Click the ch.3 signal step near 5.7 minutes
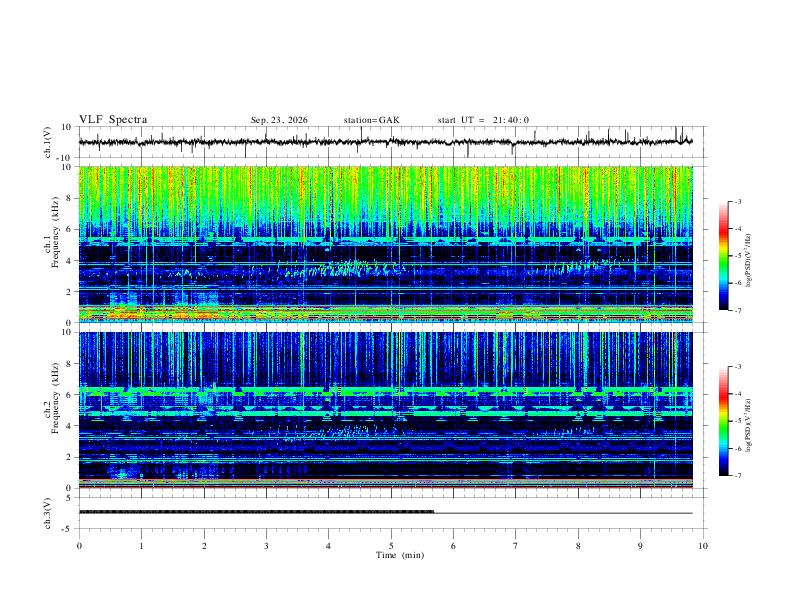 tap(434, 512)
